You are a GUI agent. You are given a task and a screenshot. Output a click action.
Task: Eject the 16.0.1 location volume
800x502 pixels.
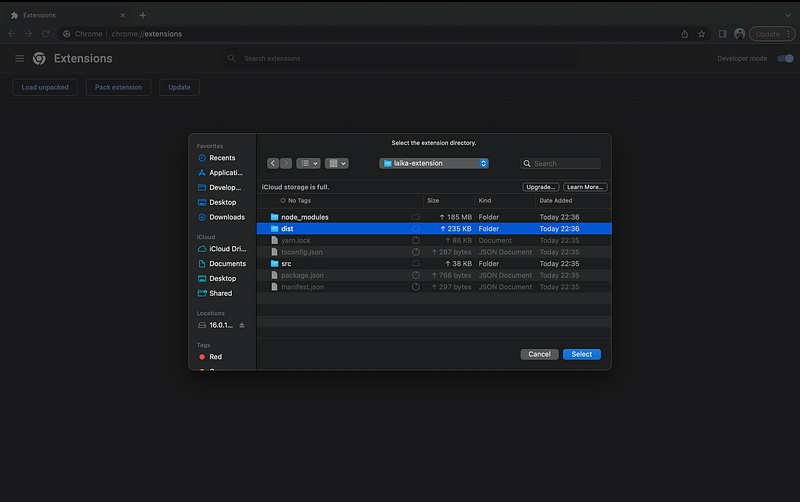pos(241,325)
